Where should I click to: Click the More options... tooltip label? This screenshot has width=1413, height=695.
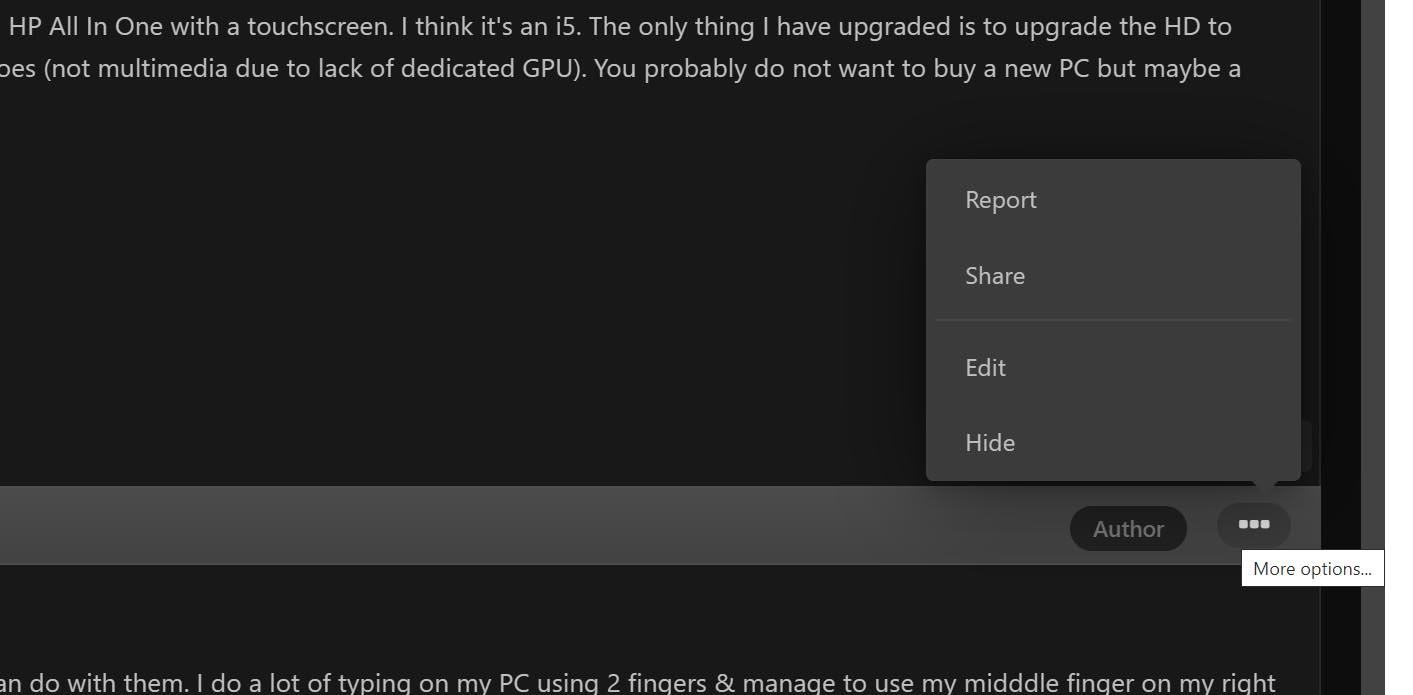[x=1312, y=568]
